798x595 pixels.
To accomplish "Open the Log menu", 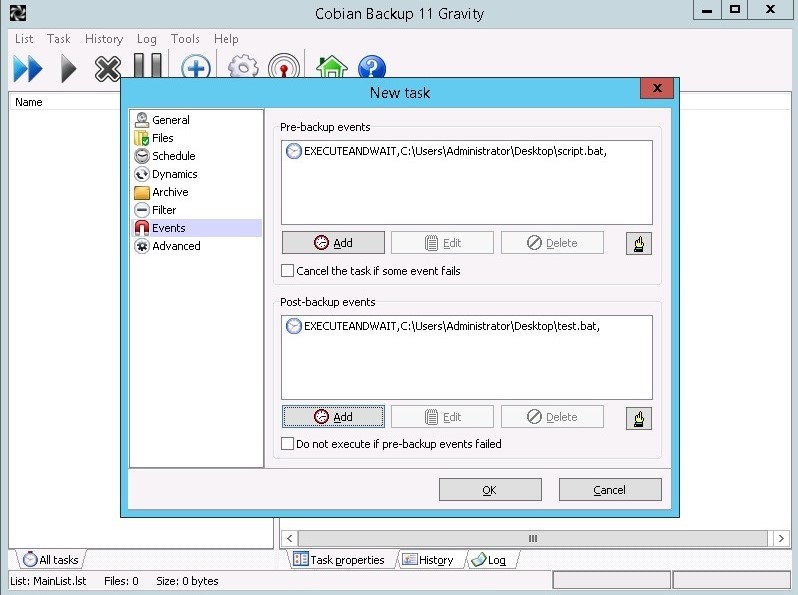I will tap(147, 39).
